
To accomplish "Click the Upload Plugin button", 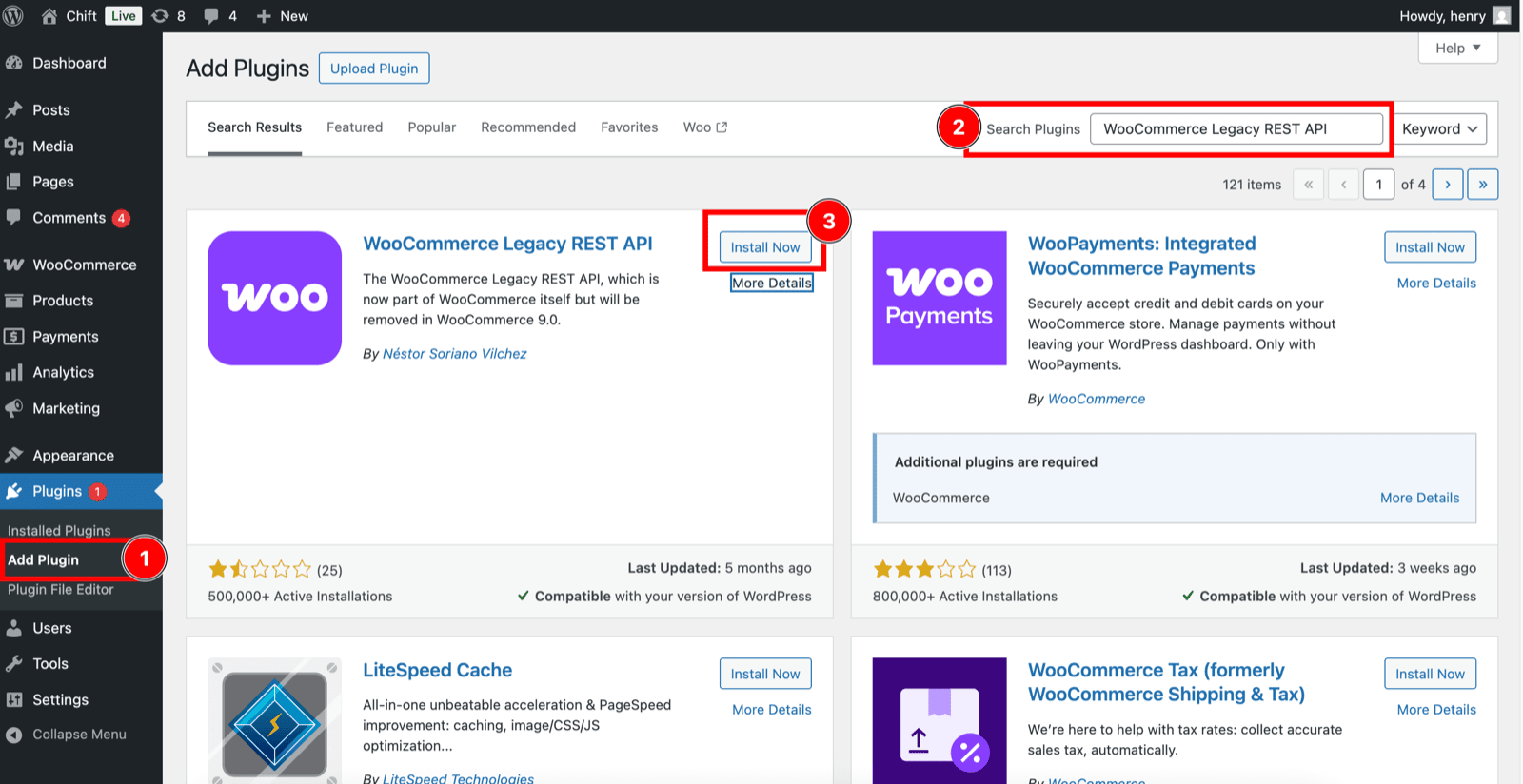I will coord(374,69).
